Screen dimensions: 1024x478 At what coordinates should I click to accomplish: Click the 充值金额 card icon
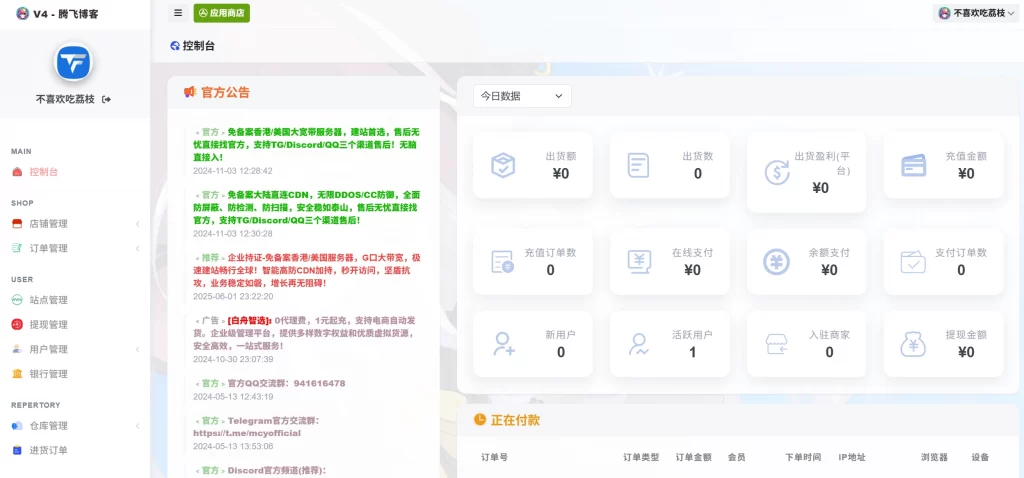(914, 165)
